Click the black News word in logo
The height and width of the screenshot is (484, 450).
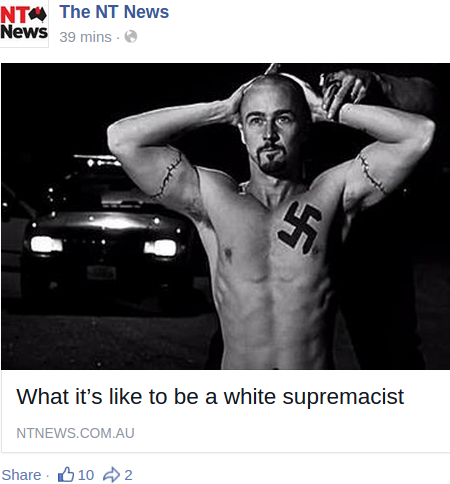click(24, 32)
